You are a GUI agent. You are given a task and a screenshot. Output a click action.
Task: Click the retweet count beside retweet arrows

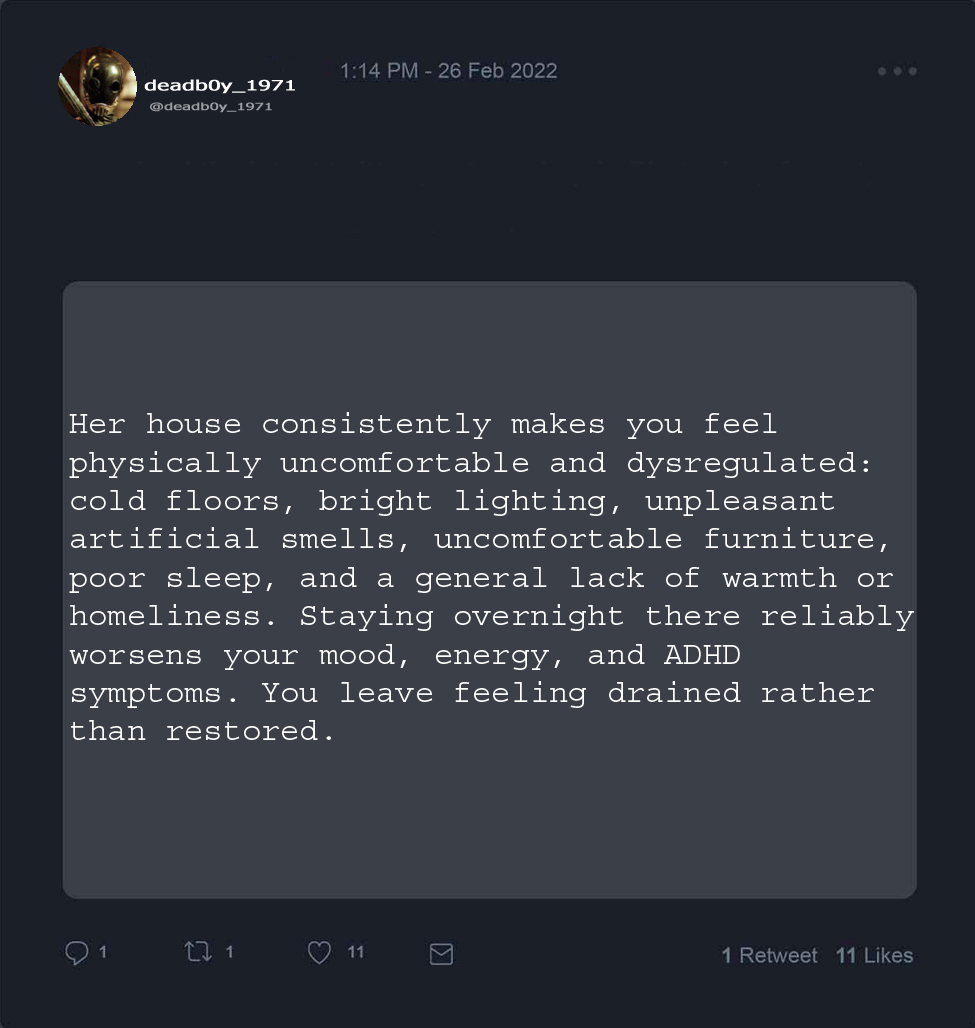click(229, 952)
